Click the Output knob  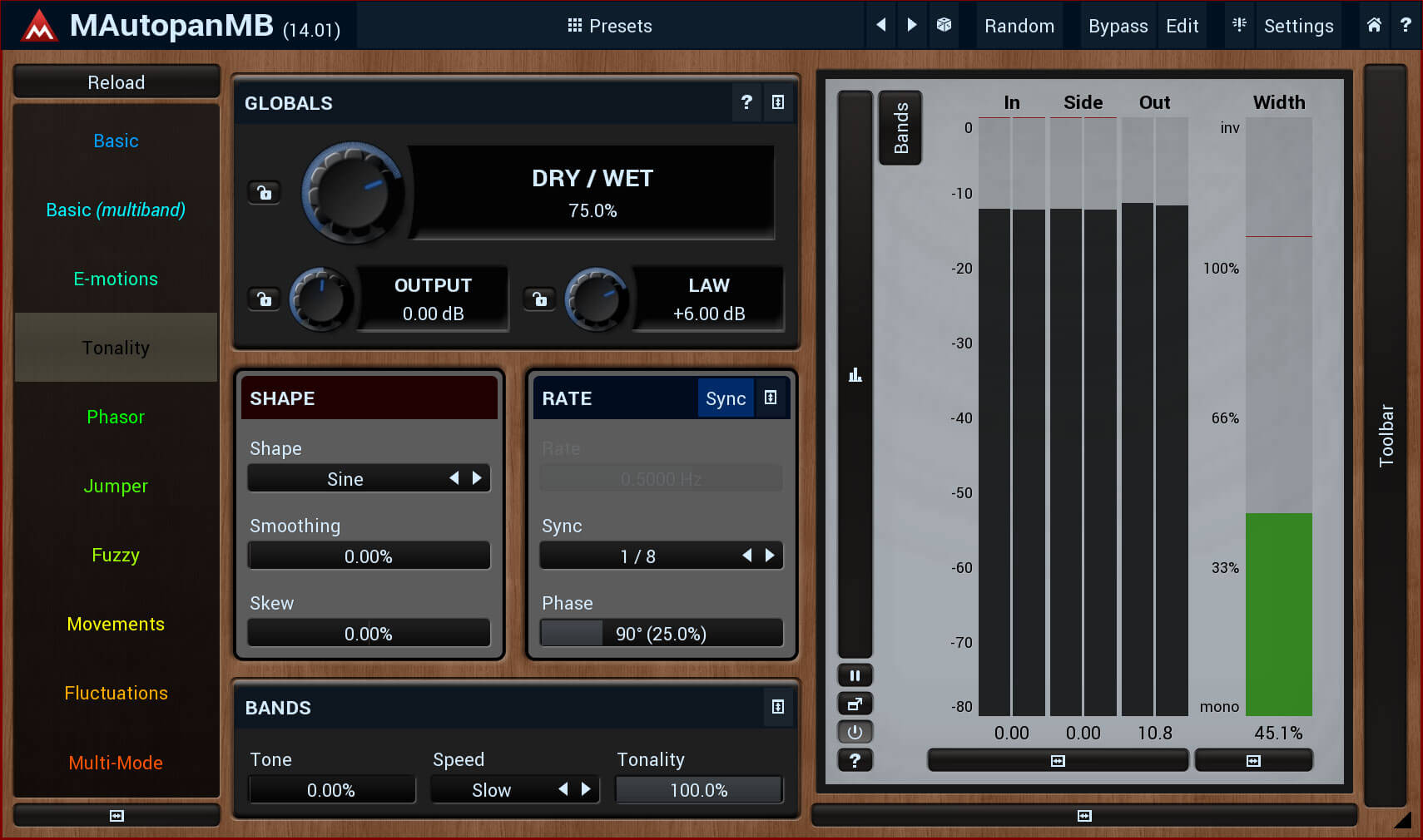pyautogui.click(x=321, y=299)
